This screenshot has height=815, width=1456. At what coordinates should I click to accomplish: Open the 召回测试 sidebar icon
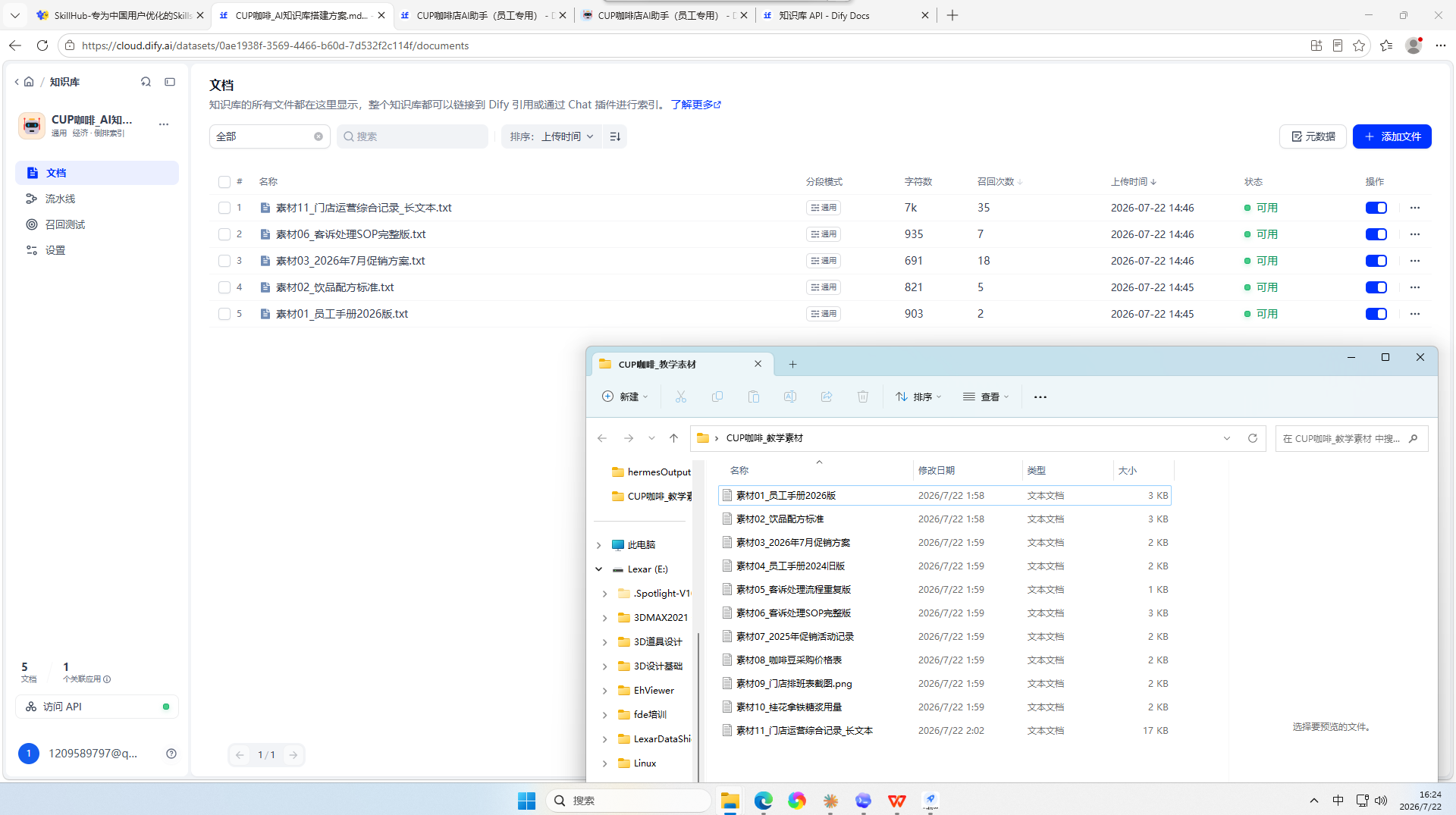pos(32,224)
